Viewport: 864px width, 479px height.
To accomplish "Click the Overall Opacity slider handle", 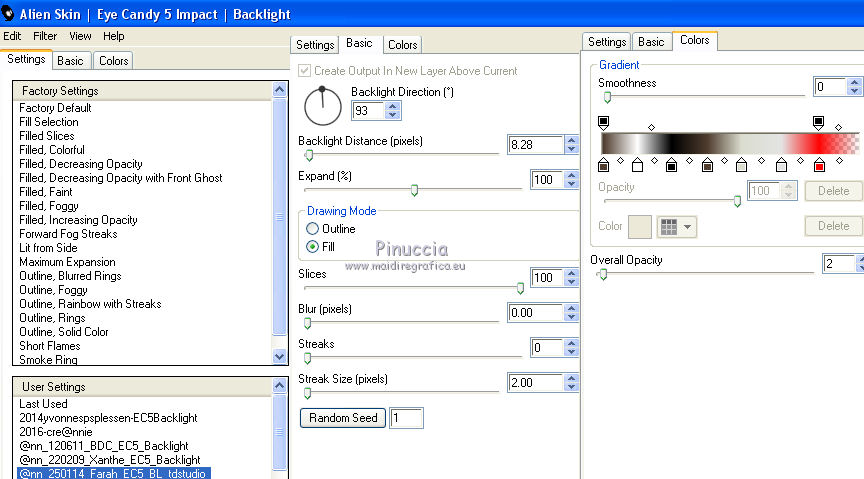I will coord(603,274).
